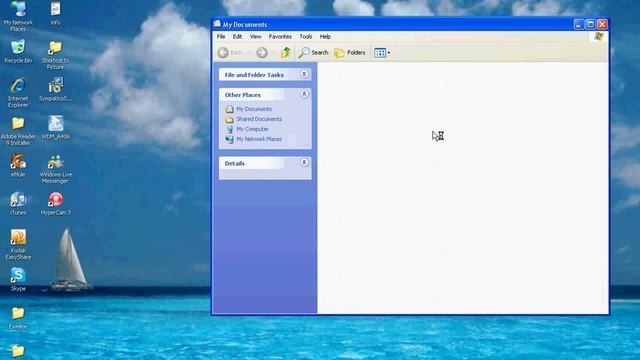This screenshot has height=360, width=640.
Task: Open the View menu
Action: pyautogui.click(x=256, y=36)
